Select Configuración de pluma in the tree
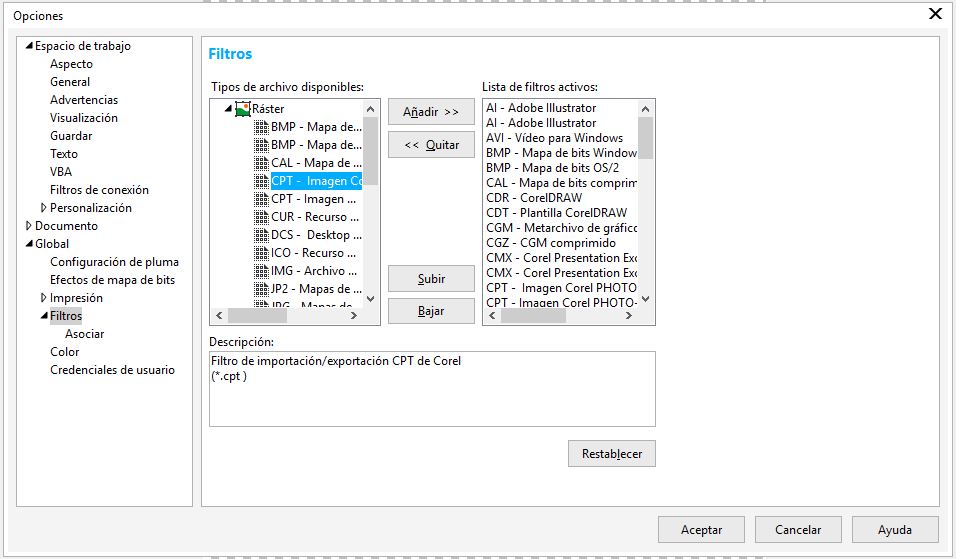Viewport: 956px width, 559px height. [114, 262]
